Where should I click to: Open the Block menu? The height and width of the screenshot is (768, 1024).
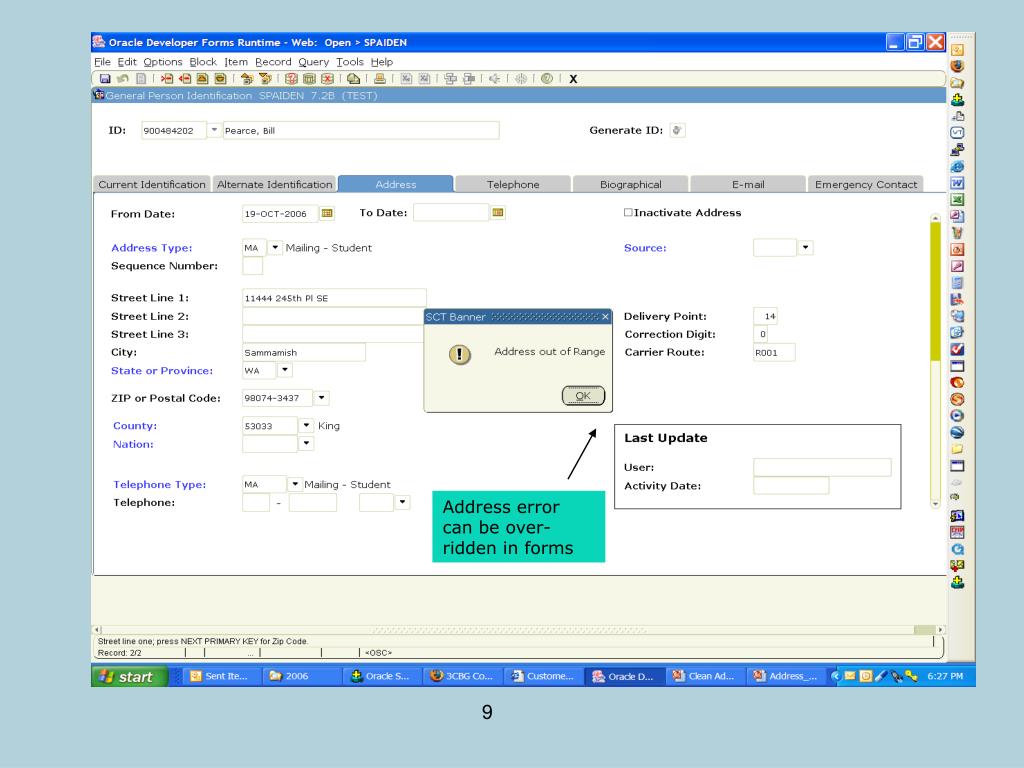click(x=203, y=61)
